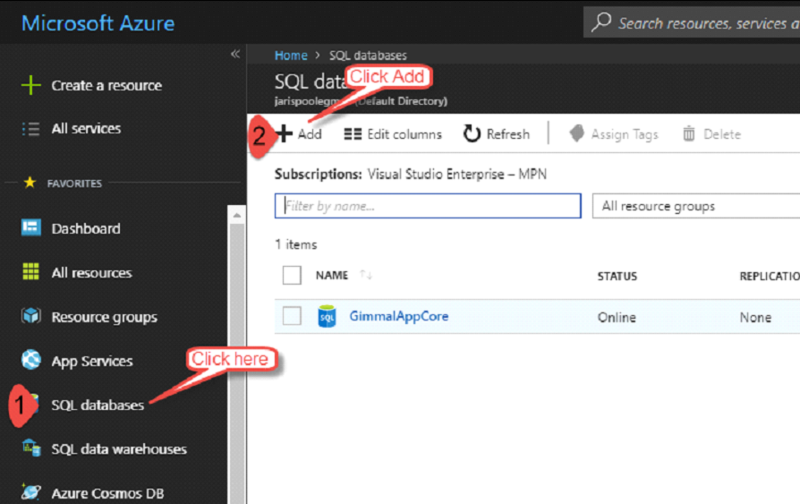Click the Create a resource plus icon

[x=31, y=86]
